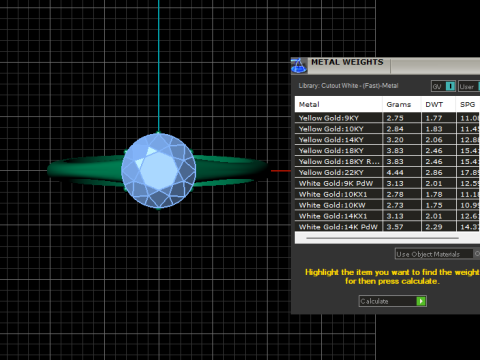
Task: Click the 2.46 DWT value for 18KY
Action: pyautogui.click(x=434, y=150)
